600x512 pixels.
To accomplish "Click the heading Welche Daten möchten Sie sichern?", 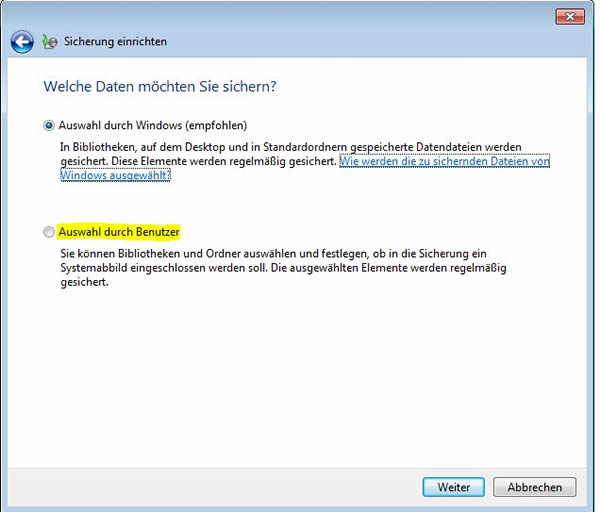I will coord(160,86).
